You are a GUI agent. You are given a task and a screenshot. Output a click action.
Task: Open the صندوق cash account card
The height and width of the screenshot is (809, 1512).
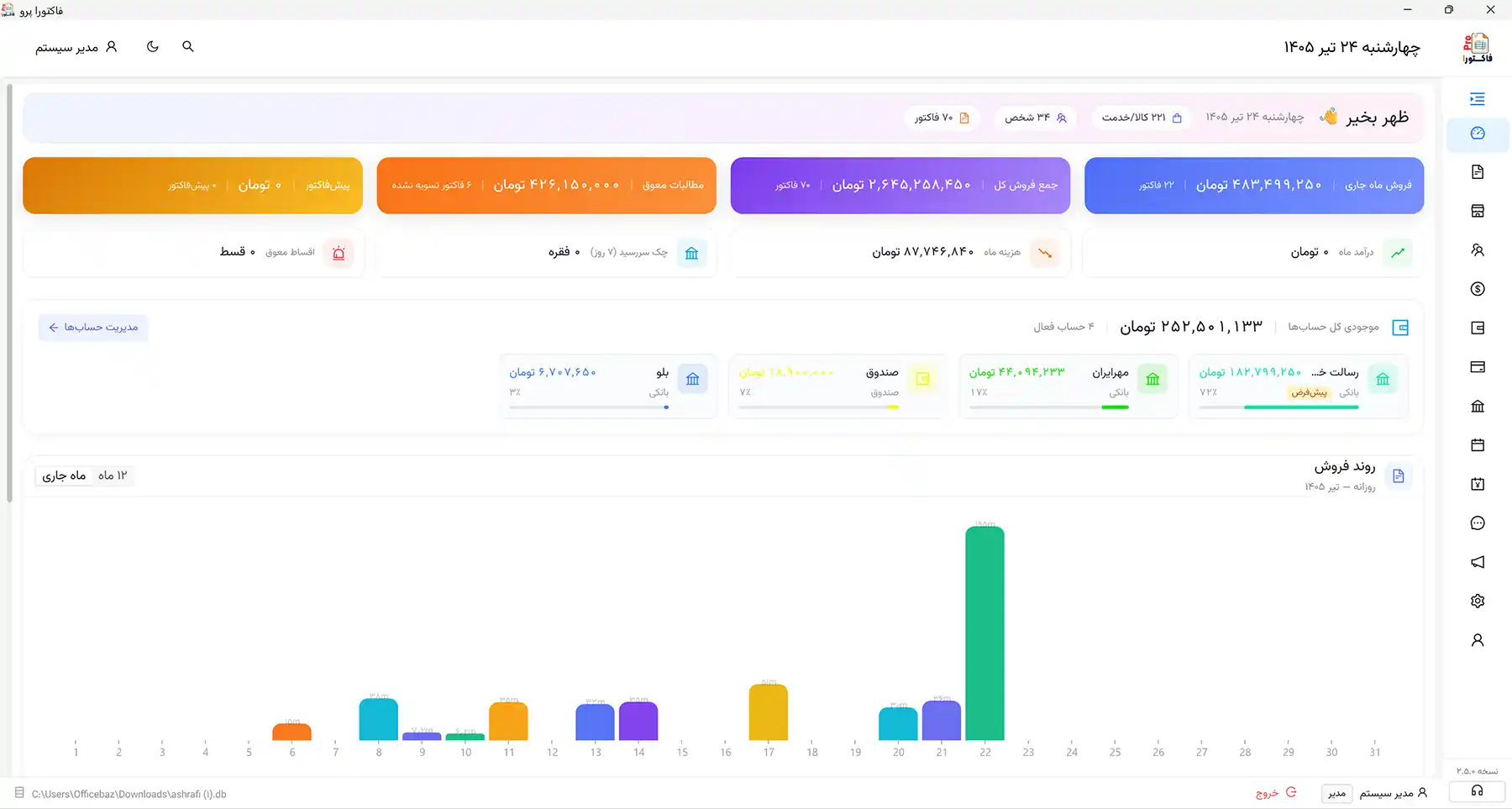[x=838, y=386]
